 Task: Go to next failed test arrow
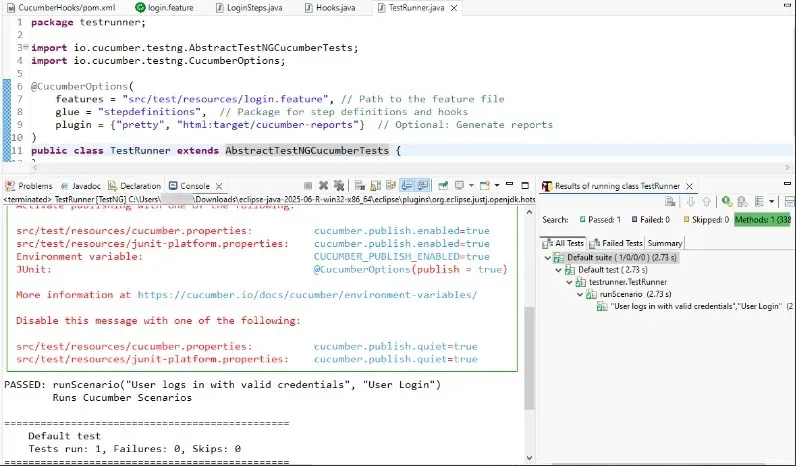690,202
